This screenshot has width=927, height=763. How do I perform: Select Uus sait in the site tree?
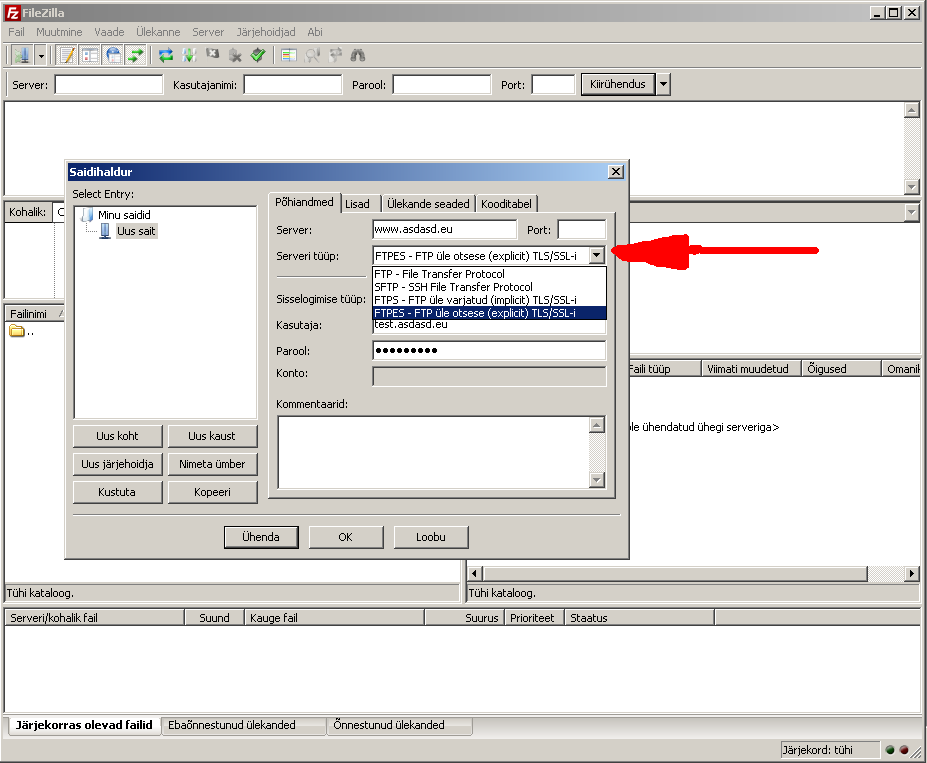136,231
